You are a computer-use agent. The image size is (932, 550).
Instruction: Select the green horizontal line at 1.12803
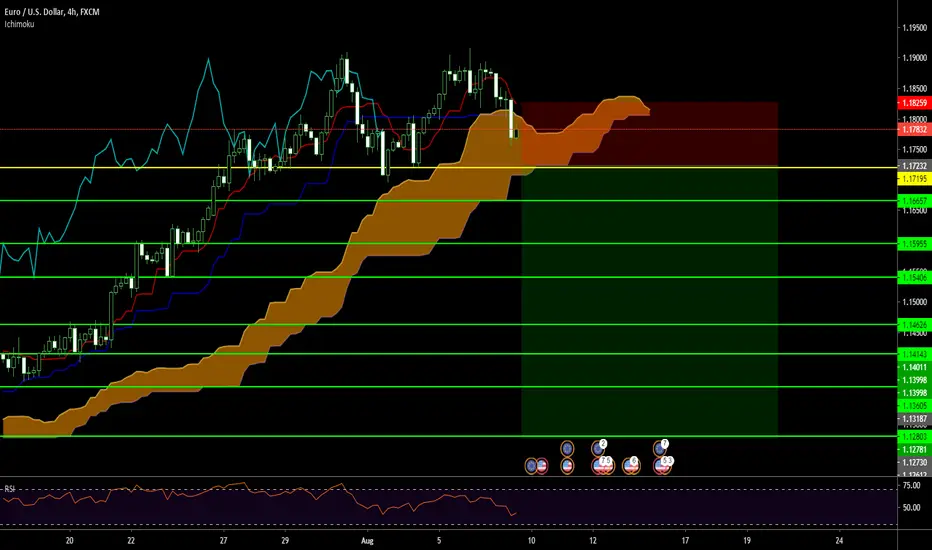(x=448, y=436)
